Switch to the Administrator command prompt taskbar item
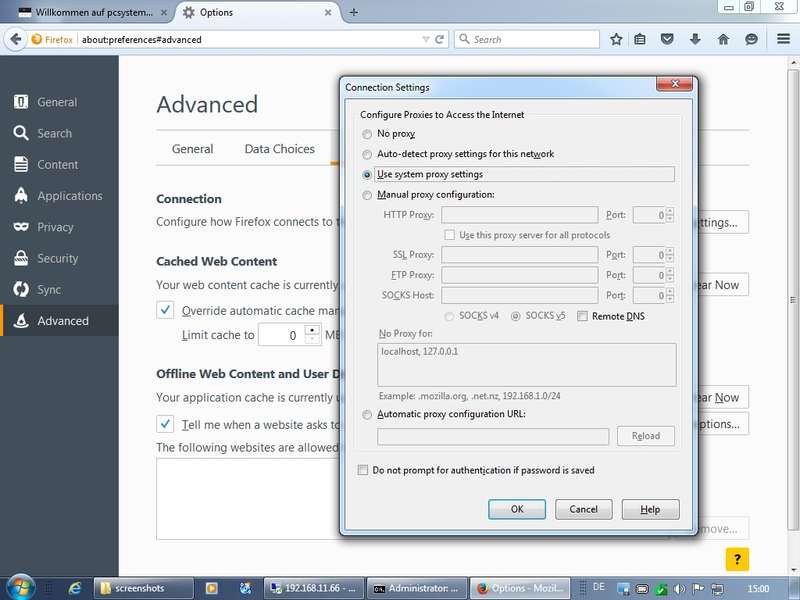800x600 pixels. [417, 588]
